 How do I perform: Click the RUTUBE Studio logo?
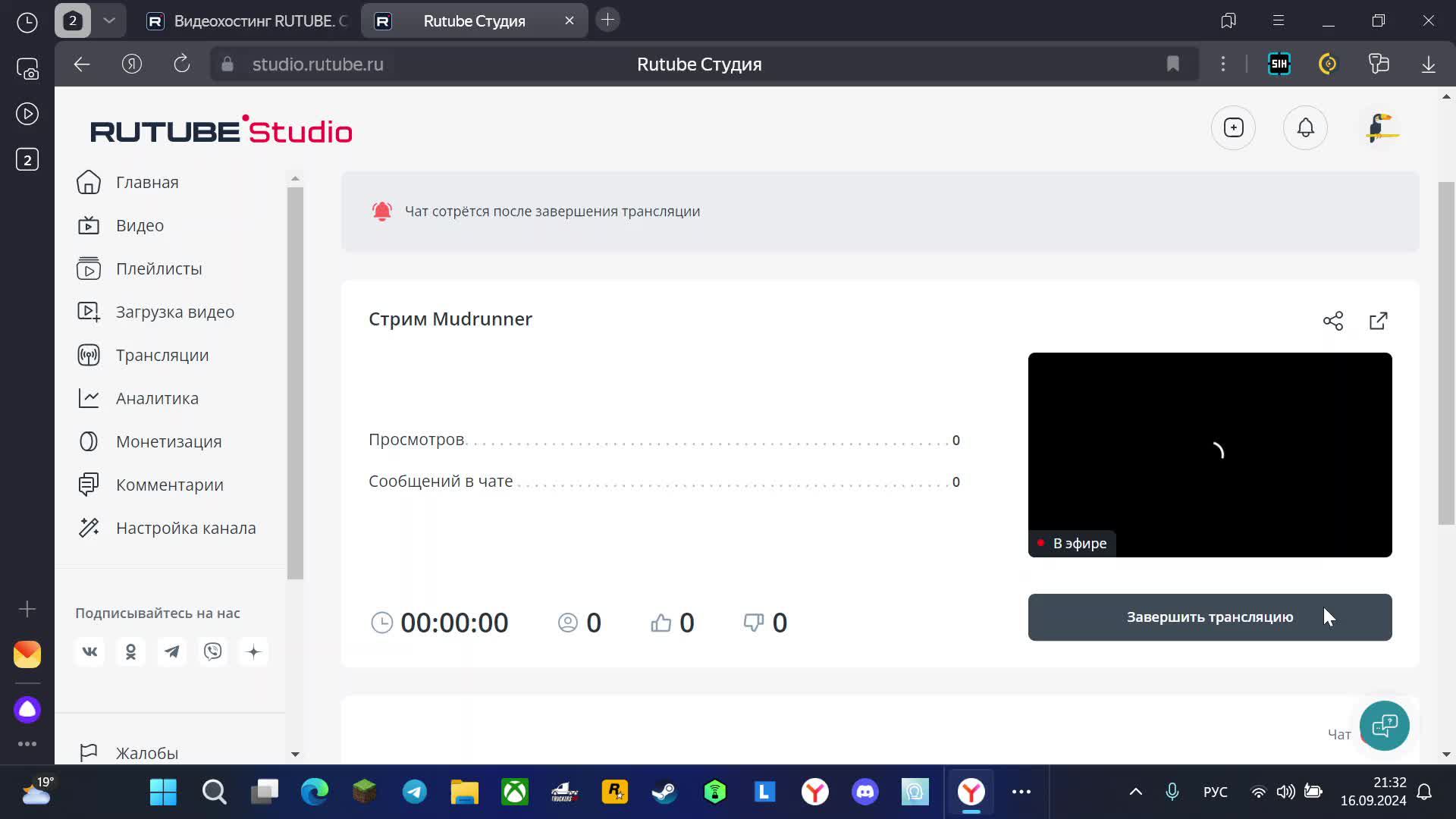click(221, 130)
